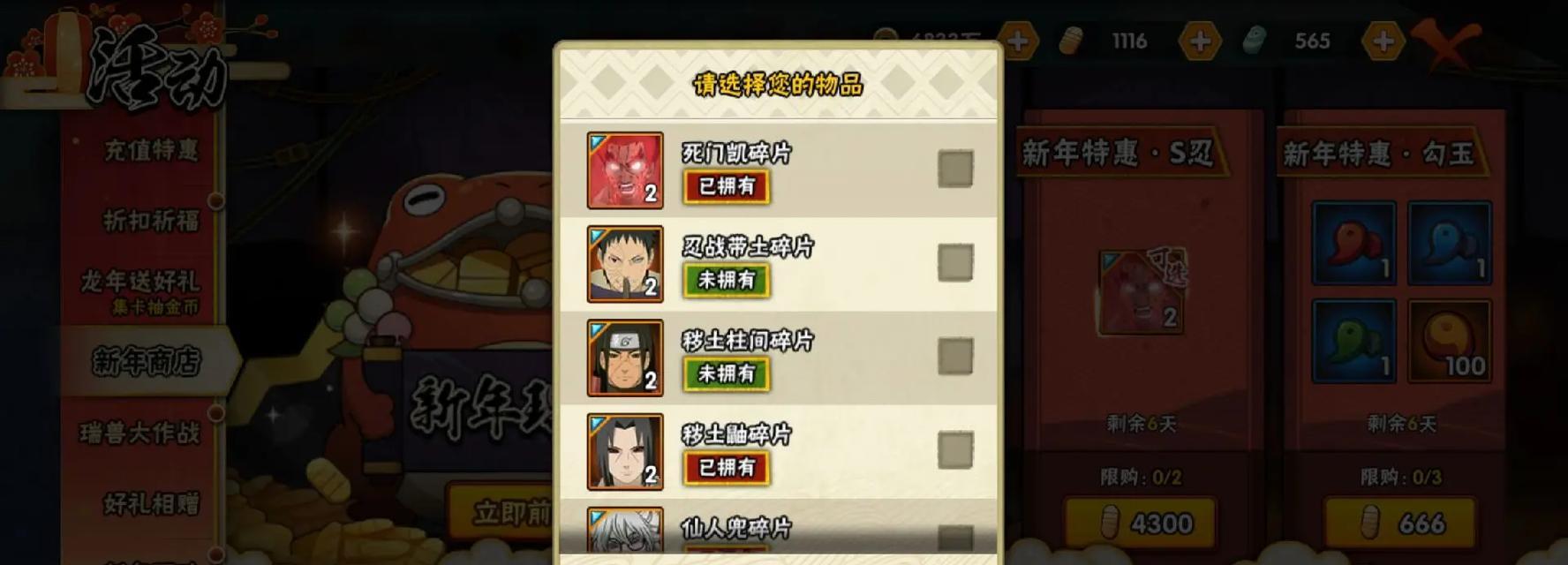Tap the 秽土鼬 character portrait
Screen dimensions: 1568x565
[x=625, y=451]
